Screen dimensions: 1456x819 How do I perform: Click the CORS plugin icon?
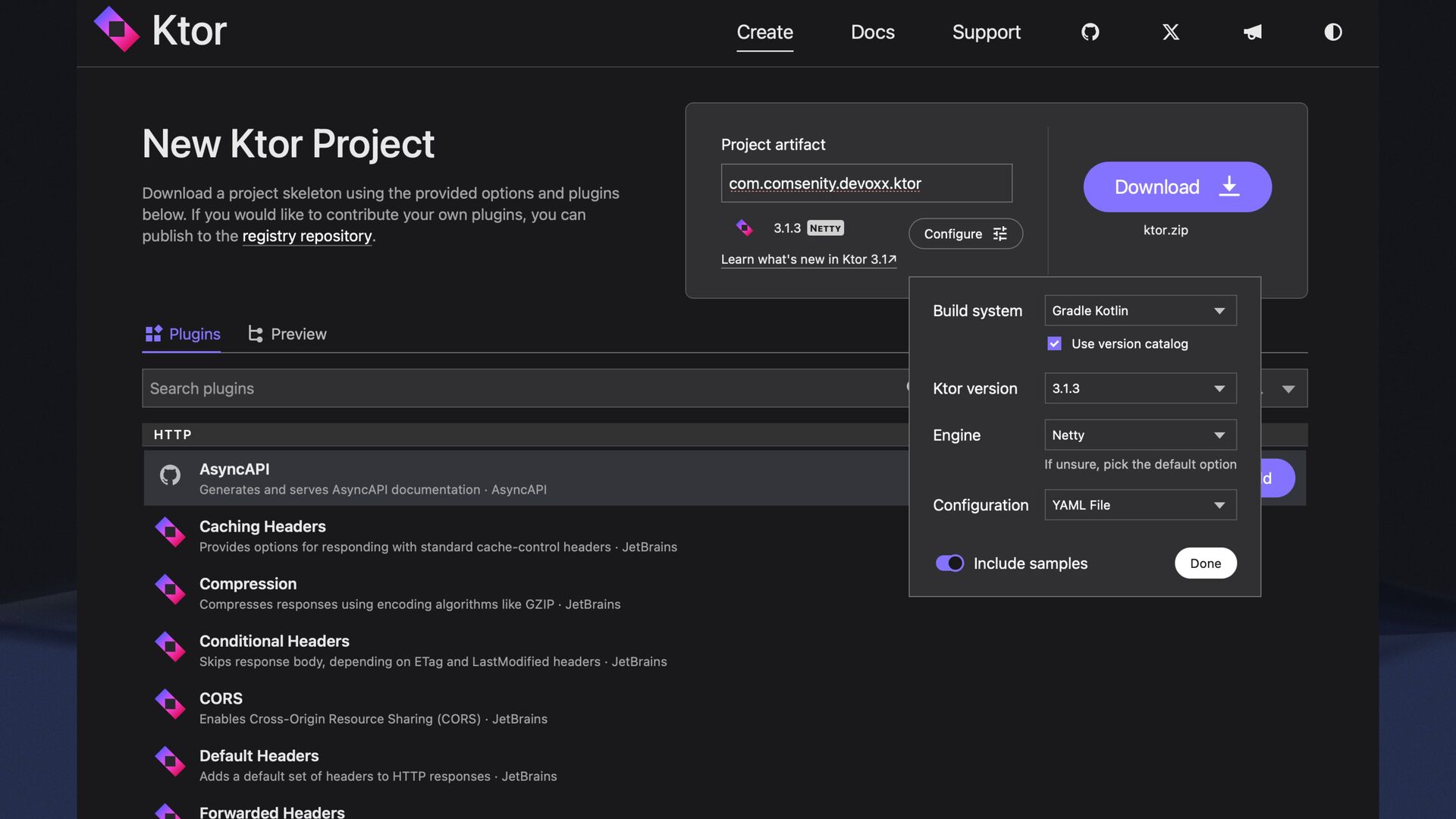pos(170,704)
